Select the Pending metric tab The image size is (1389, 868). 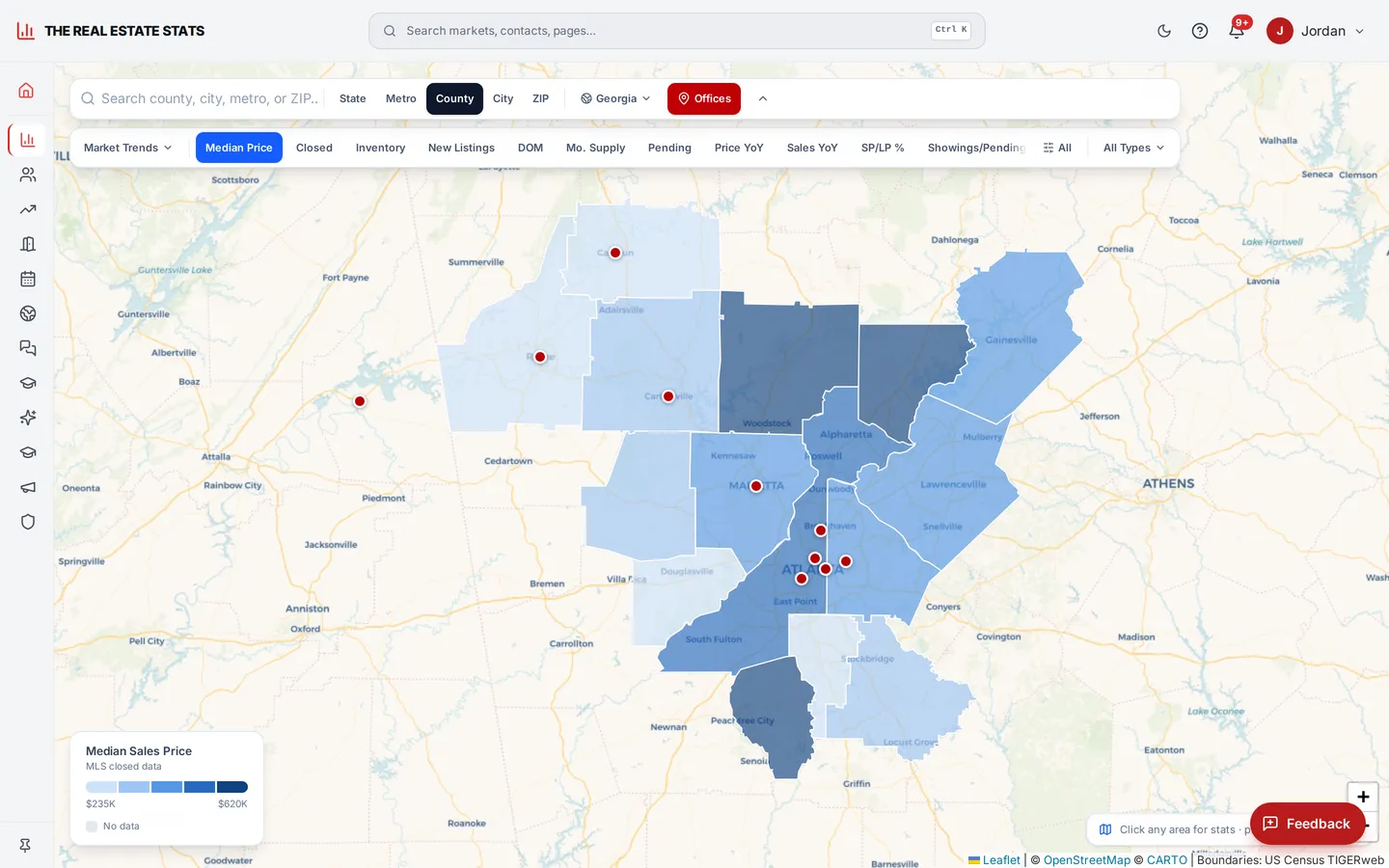669,148
